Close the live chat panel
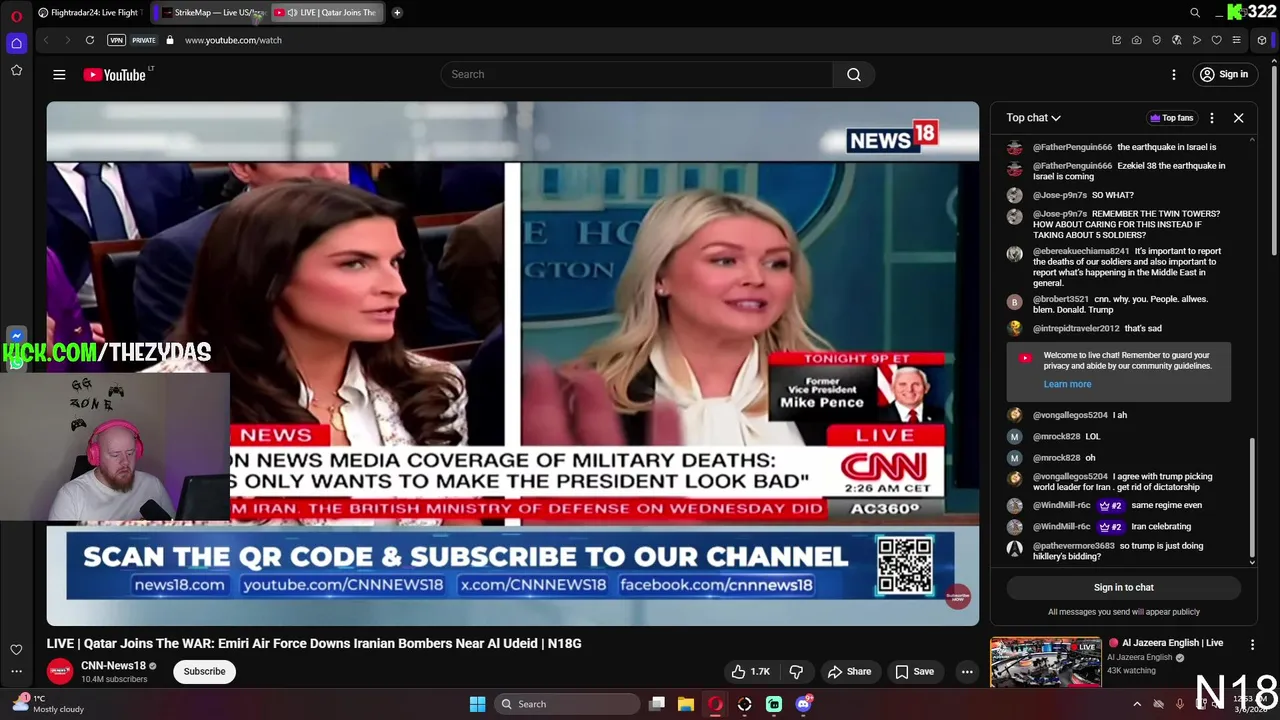This screenshot has width=1280, height=720. click(1238, 118)
